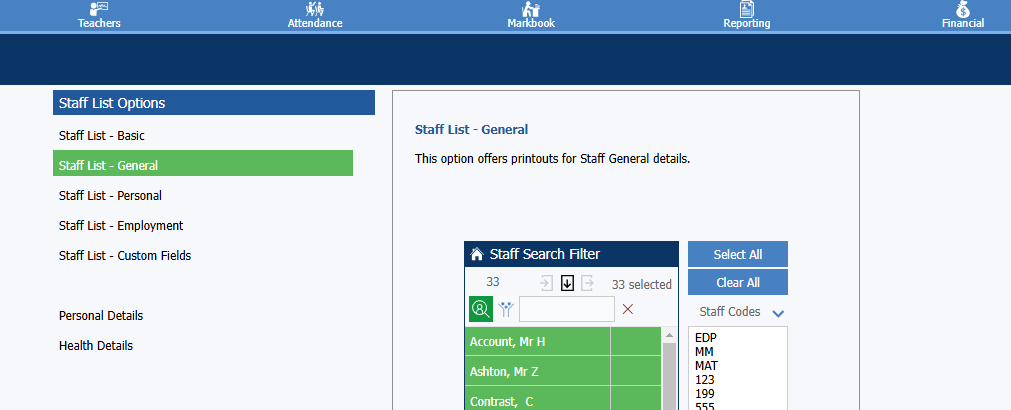Image resolution: width=1011 pixels, height=410 pixels.
Task: Open the Markbook module icon
Action: click(x=531, y=9)
